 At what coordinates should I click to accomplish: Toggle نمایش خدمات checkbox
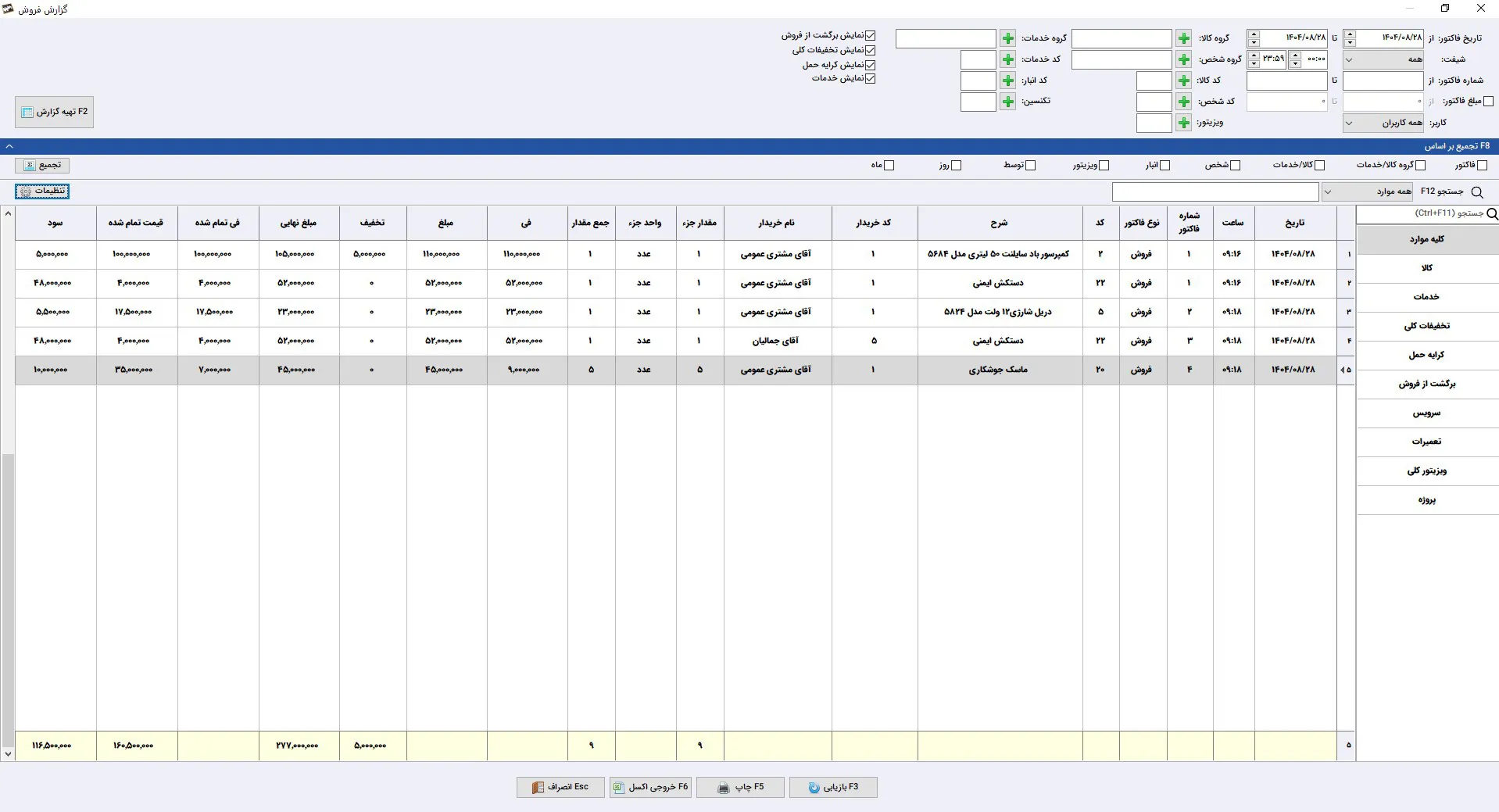[x=870, y=78]
